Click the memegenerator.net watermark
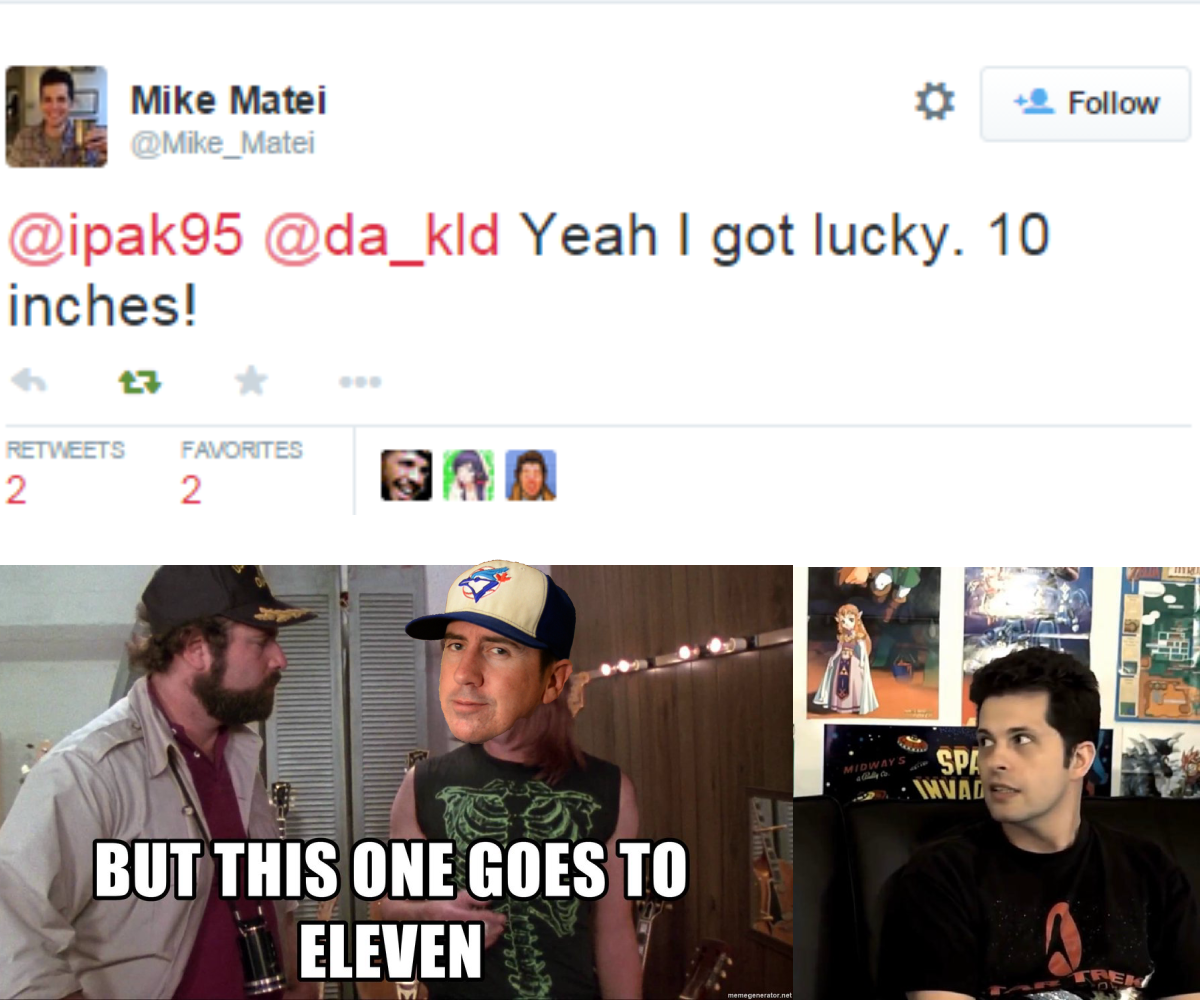This screenshot has width=1200, height=1000. (x=758, y=995)
